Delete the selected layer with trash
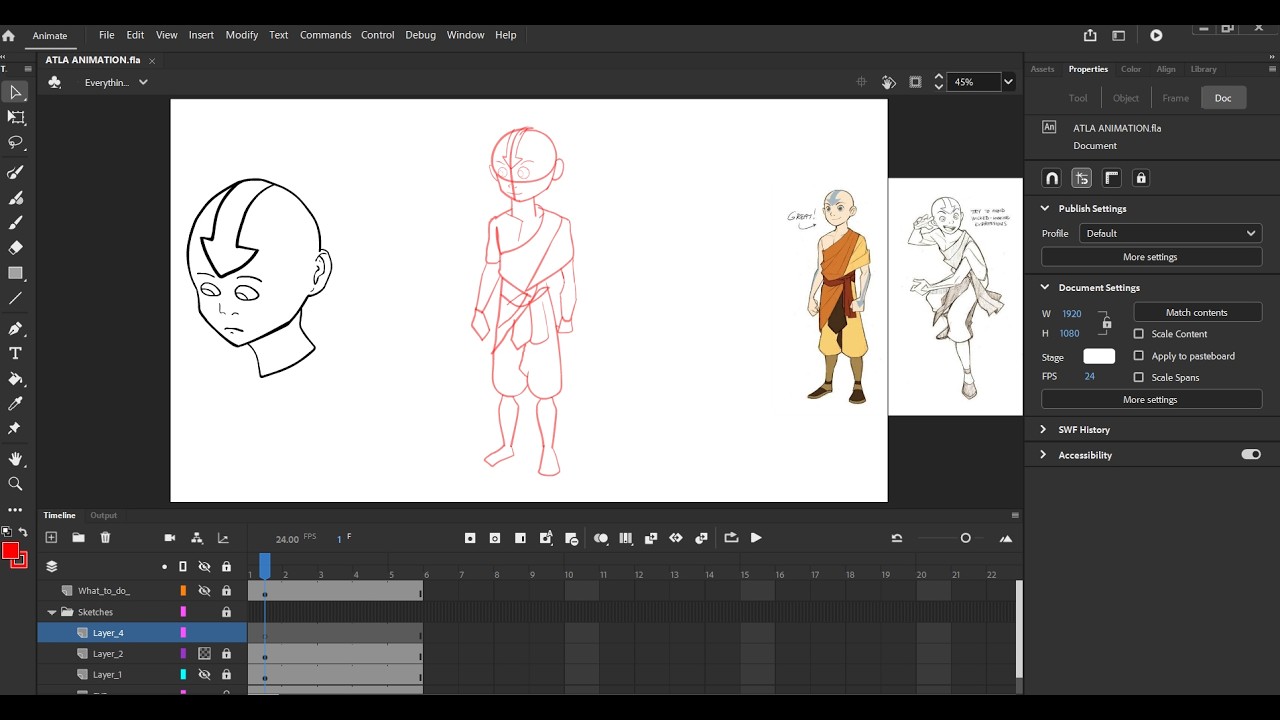The height and width of the screenshot is (720, 1280). (x=105, y=538)
